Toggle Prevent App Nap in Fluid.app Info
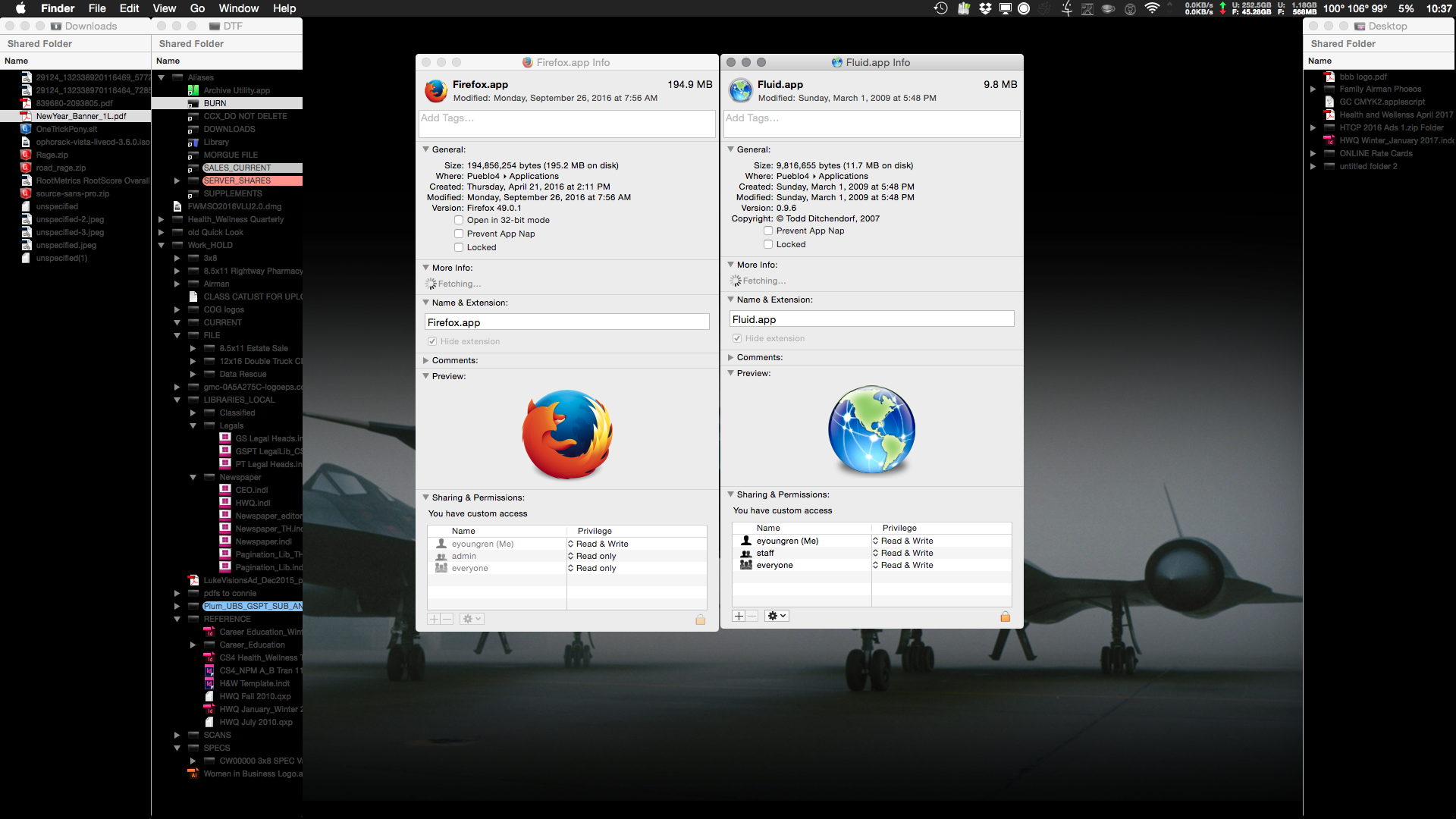This screenshot has width=1456, height=819. [768, 231]
